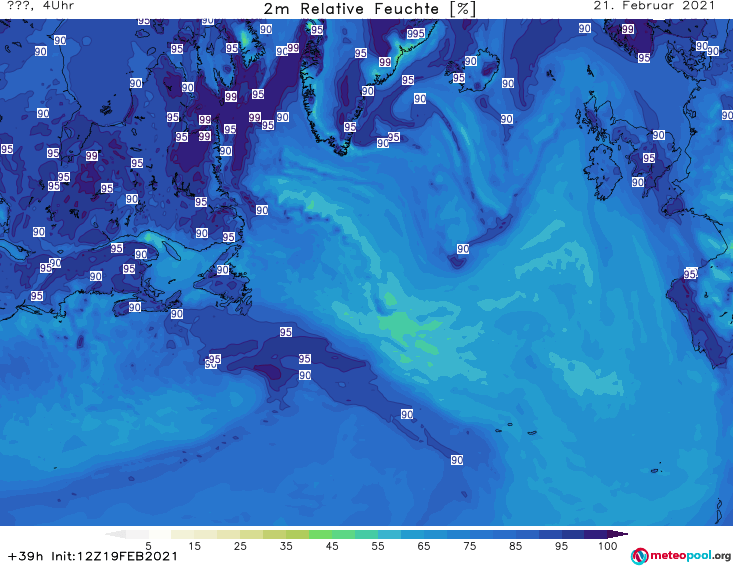
Task: Click the '95' contour label on the Iberian coast
Action: click(x=690, y=274)
